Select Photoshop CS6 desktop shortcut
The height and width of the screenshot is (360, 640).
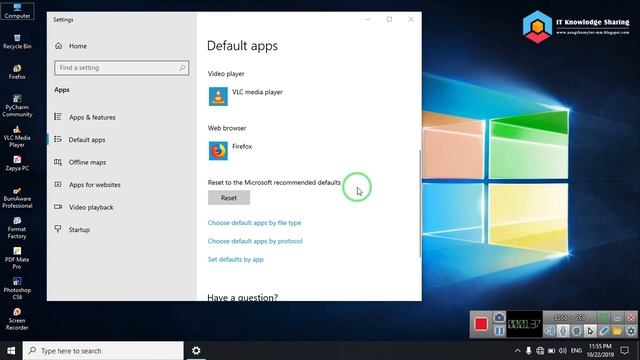click(17, 289)
